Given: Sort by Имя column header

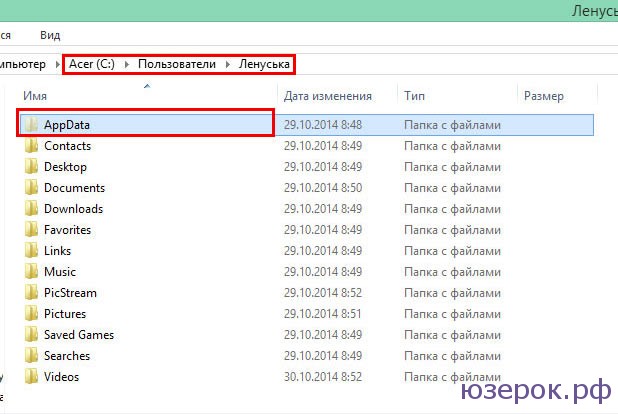Looking at the screenshot, I should pos(36,96).
